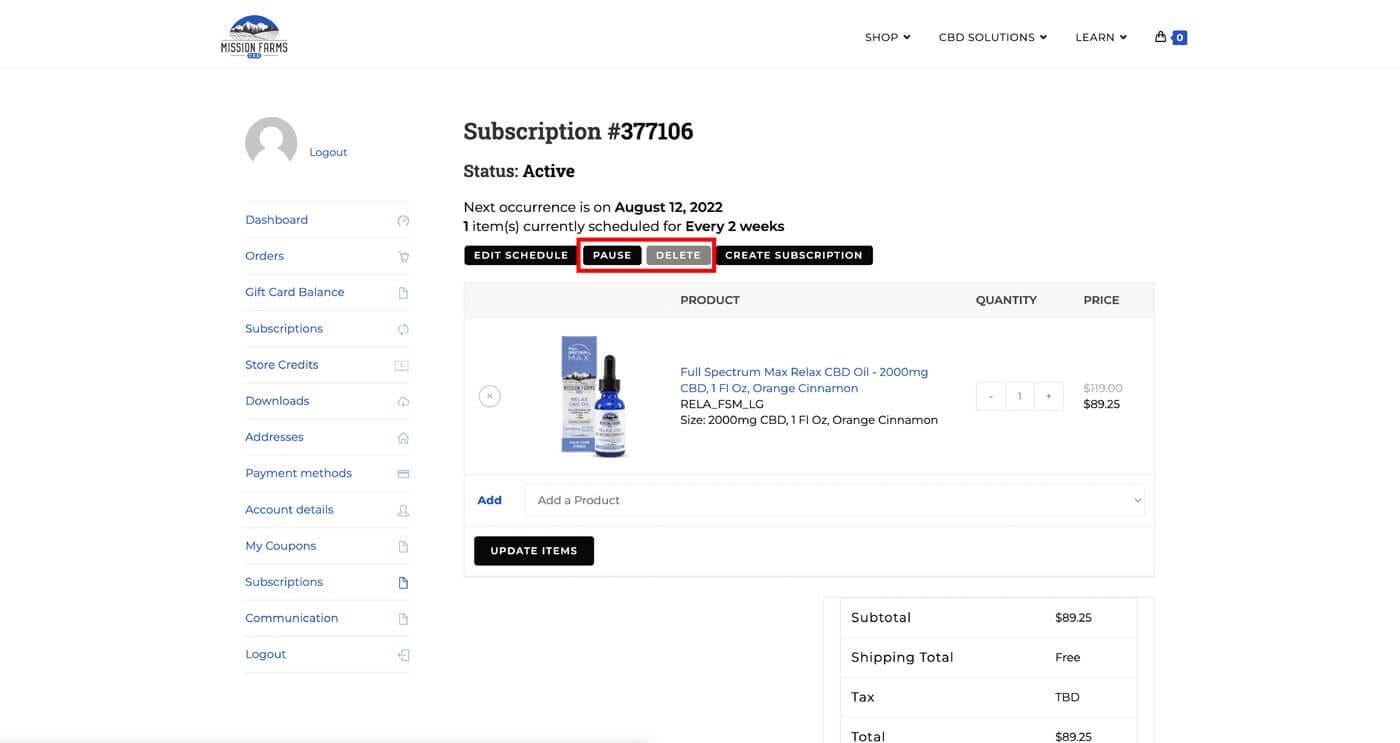Increase quantity with the plus button
This screenshot has height=743, width=1400.
1048,396
